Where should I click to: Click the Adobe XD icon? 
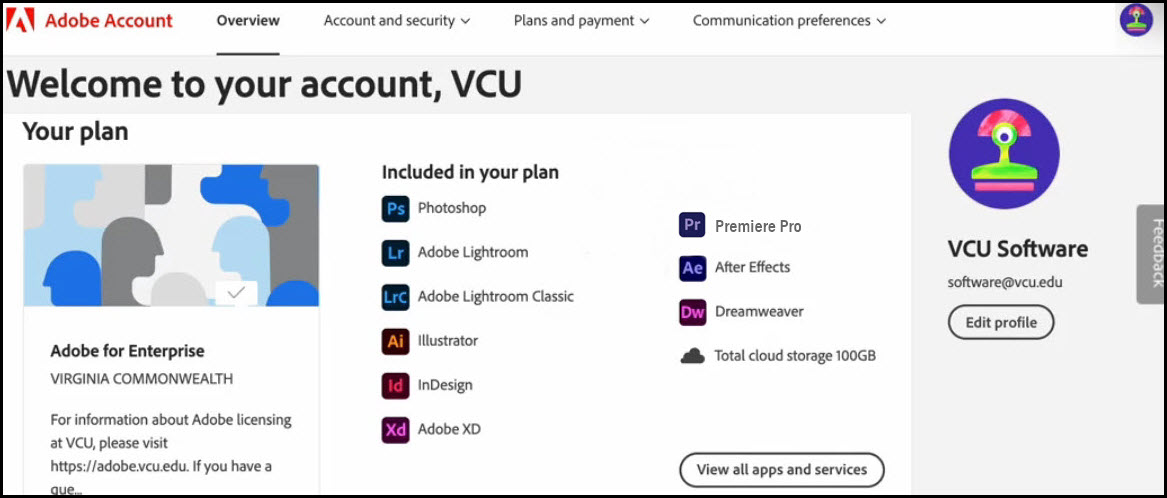[x=395, y=430]
